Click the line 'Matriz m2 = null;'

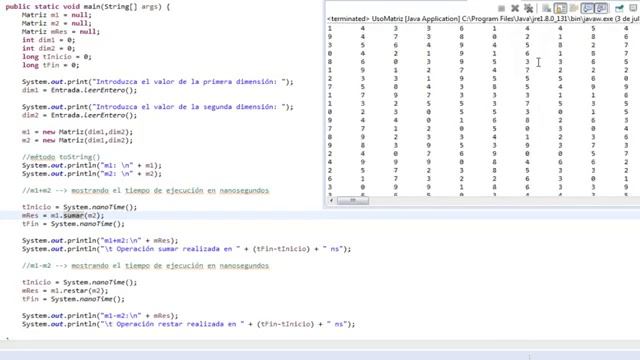[x=57, y=23]
